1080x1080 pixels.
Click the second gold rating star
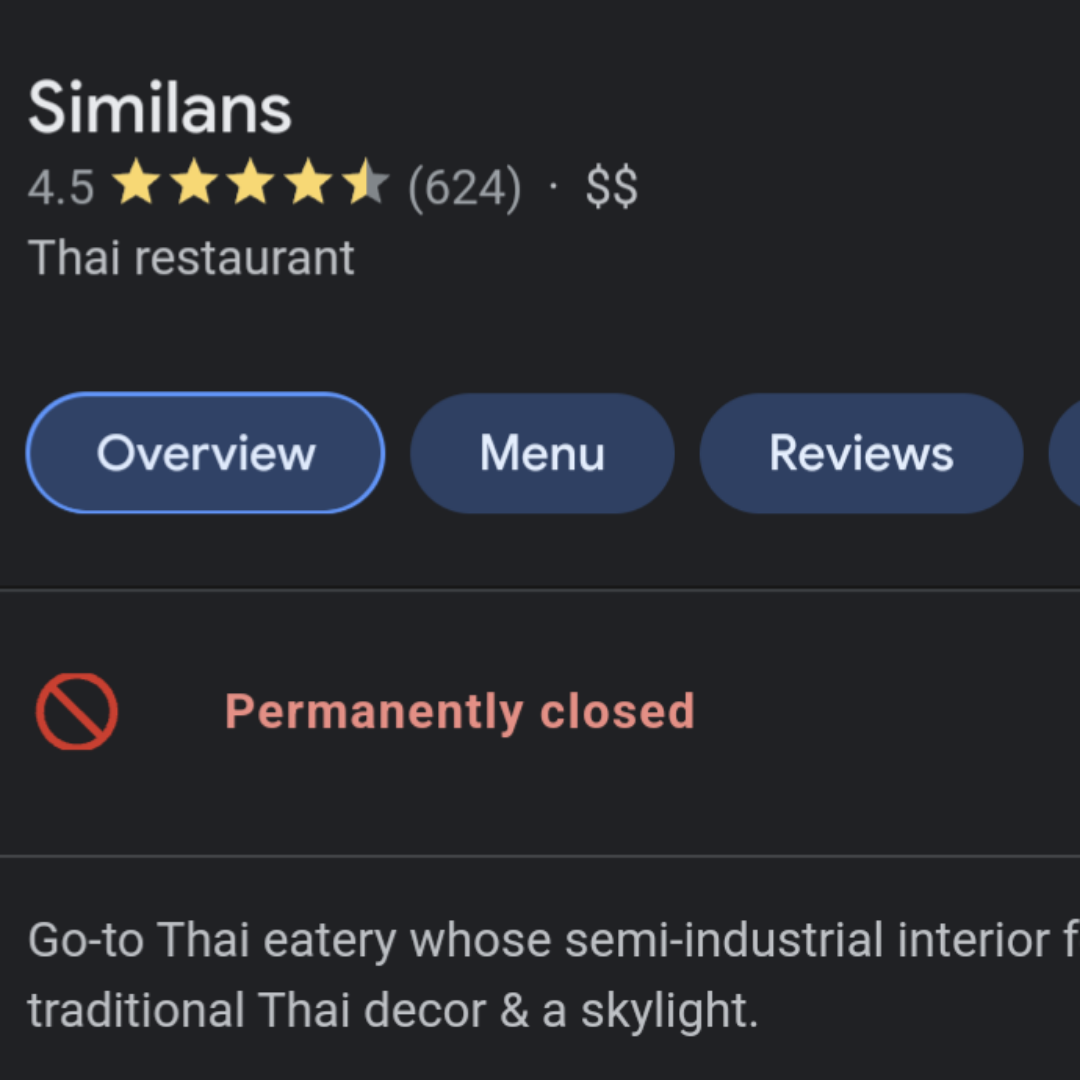(194, 185)
